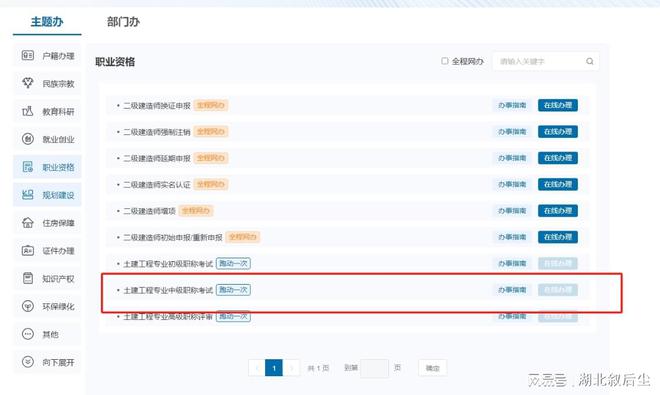
Task: Click the search magnifier icon
Action: tap(590, 61)
